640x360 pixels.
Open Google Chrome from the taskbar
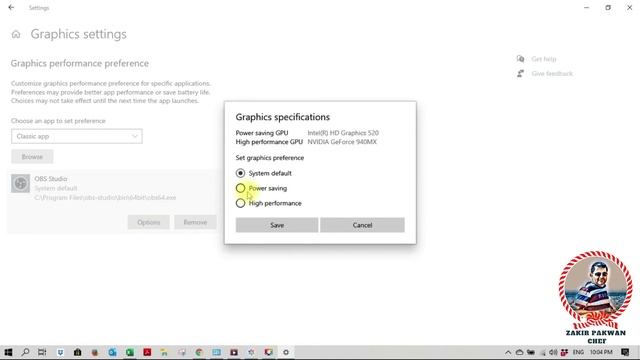click(199, 352)
